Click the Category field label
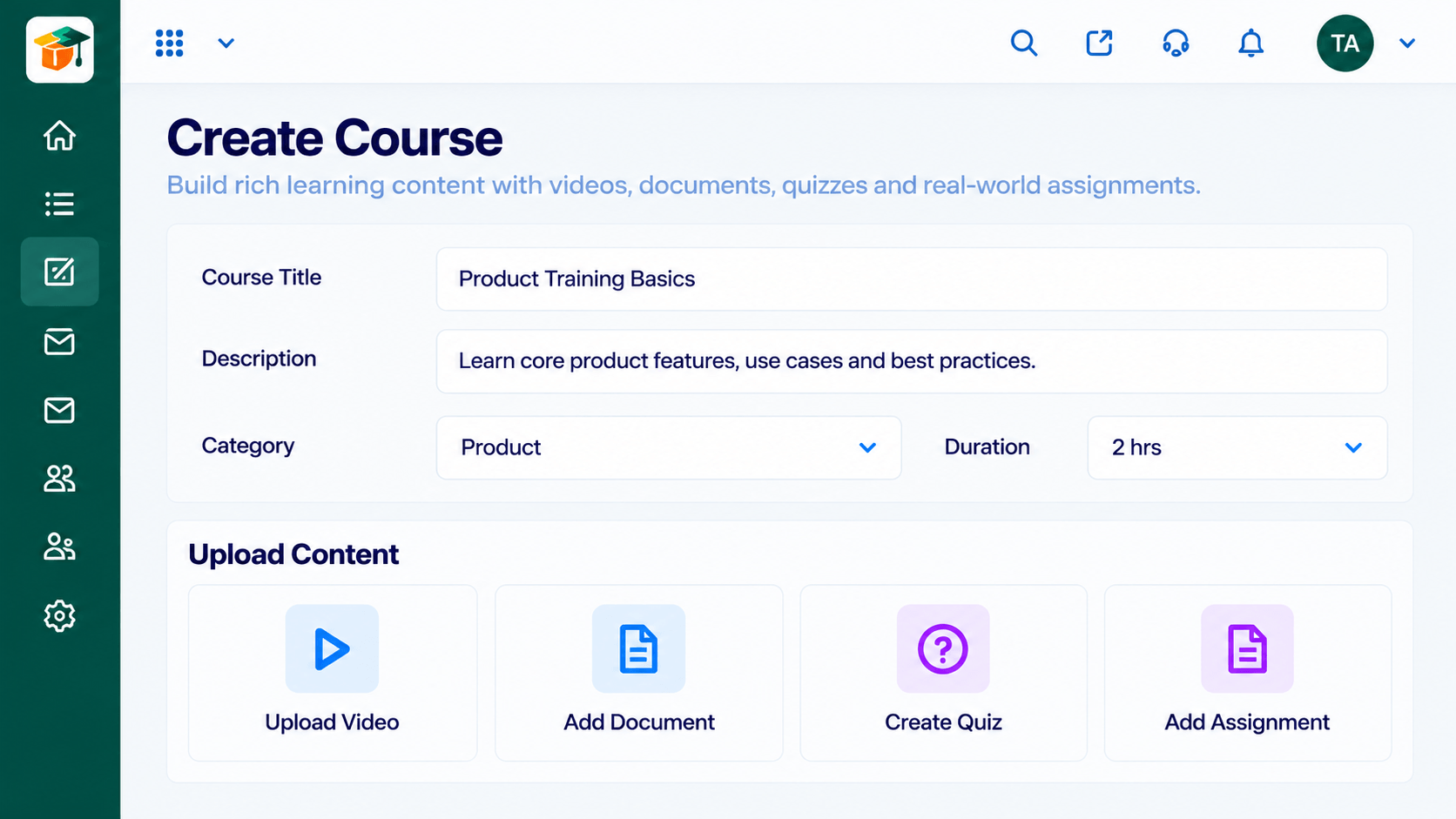This screenshot has width=1456, height=819. (248, 446)
